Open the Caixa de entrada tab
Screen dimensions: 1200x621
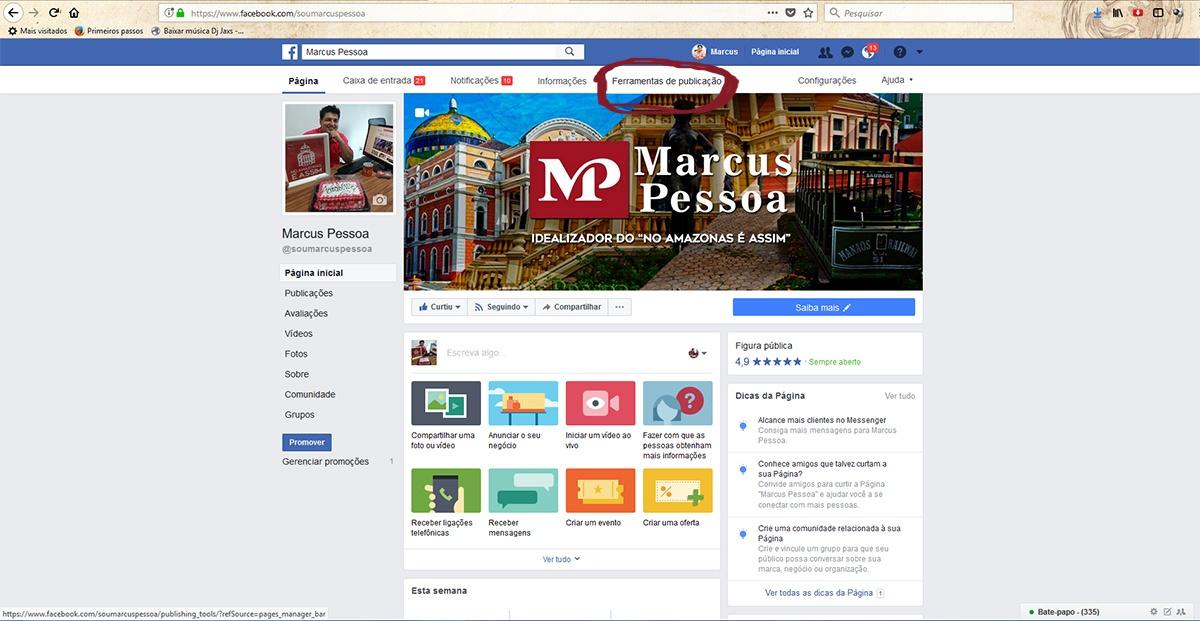[x=384, y=81]
